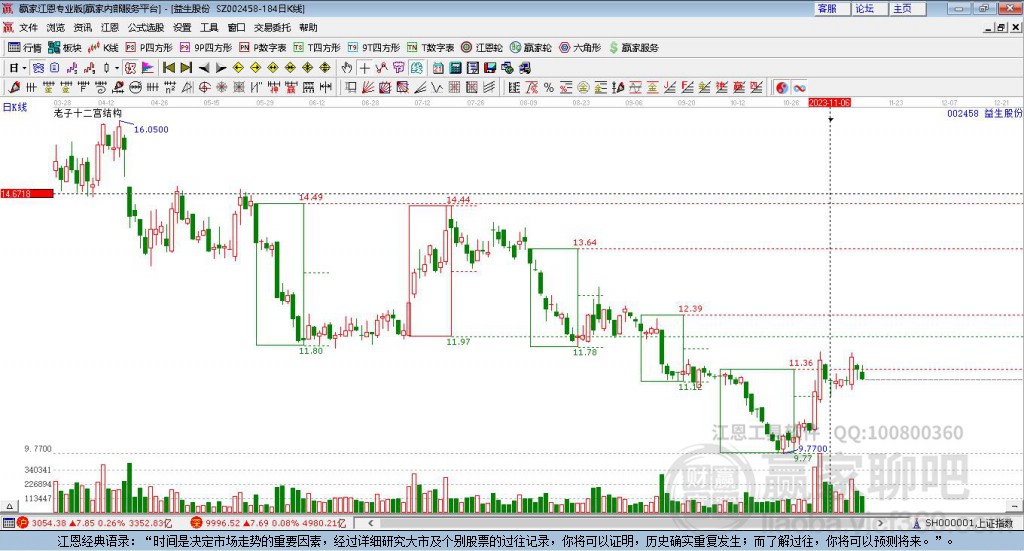Select the percent (%) drawing tool
This screenshot has width=1024, height=551.
[549, 87]
